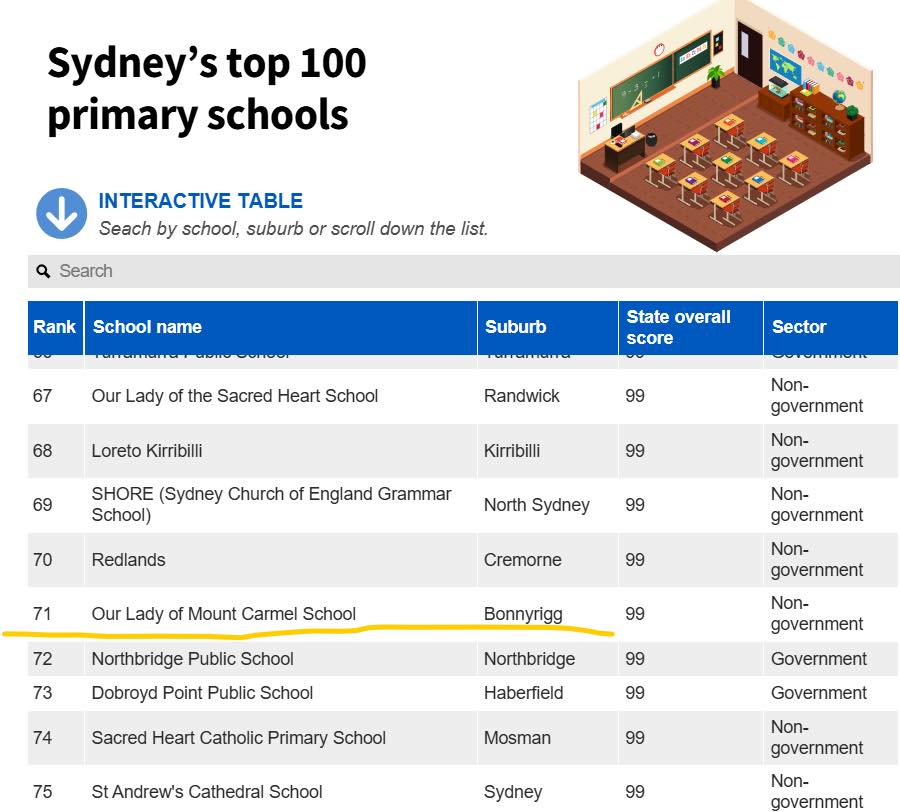Click rank number 71
The height and width of the screenshot is (812, 900).
pos(42,614)
